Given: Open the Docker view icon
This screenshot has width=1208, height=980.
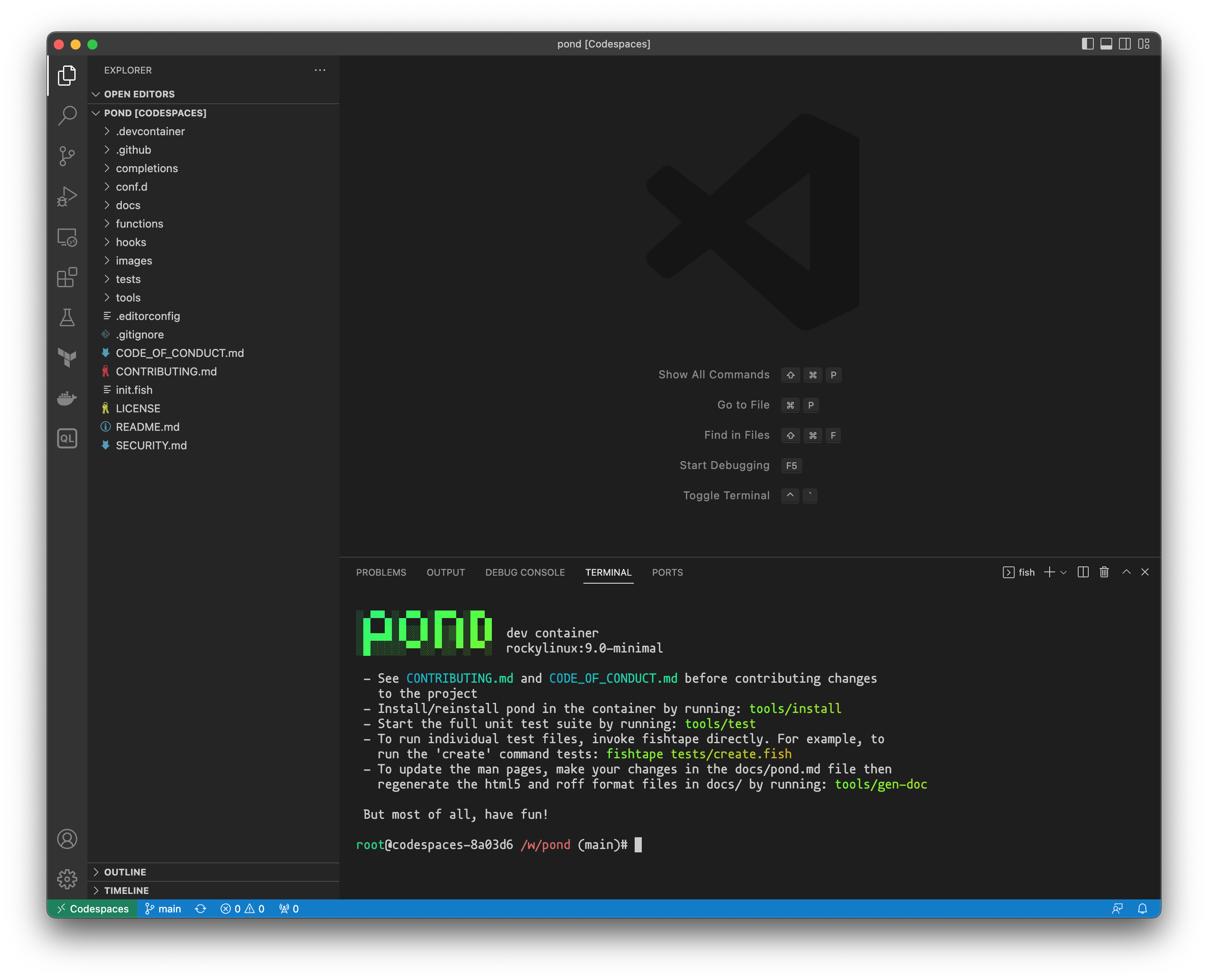Looking at the screenshot, I should [x=67, y=398].
